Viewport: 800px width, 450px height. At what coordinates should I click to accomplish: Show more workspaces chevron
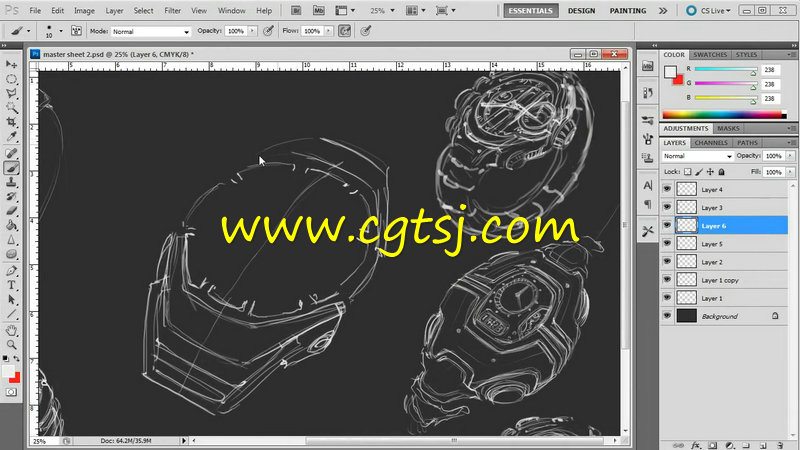coord(663,11)
